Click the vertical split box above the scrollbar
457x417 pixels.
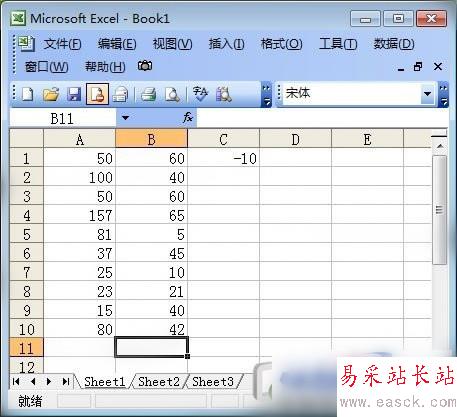(x=439, y=136)
